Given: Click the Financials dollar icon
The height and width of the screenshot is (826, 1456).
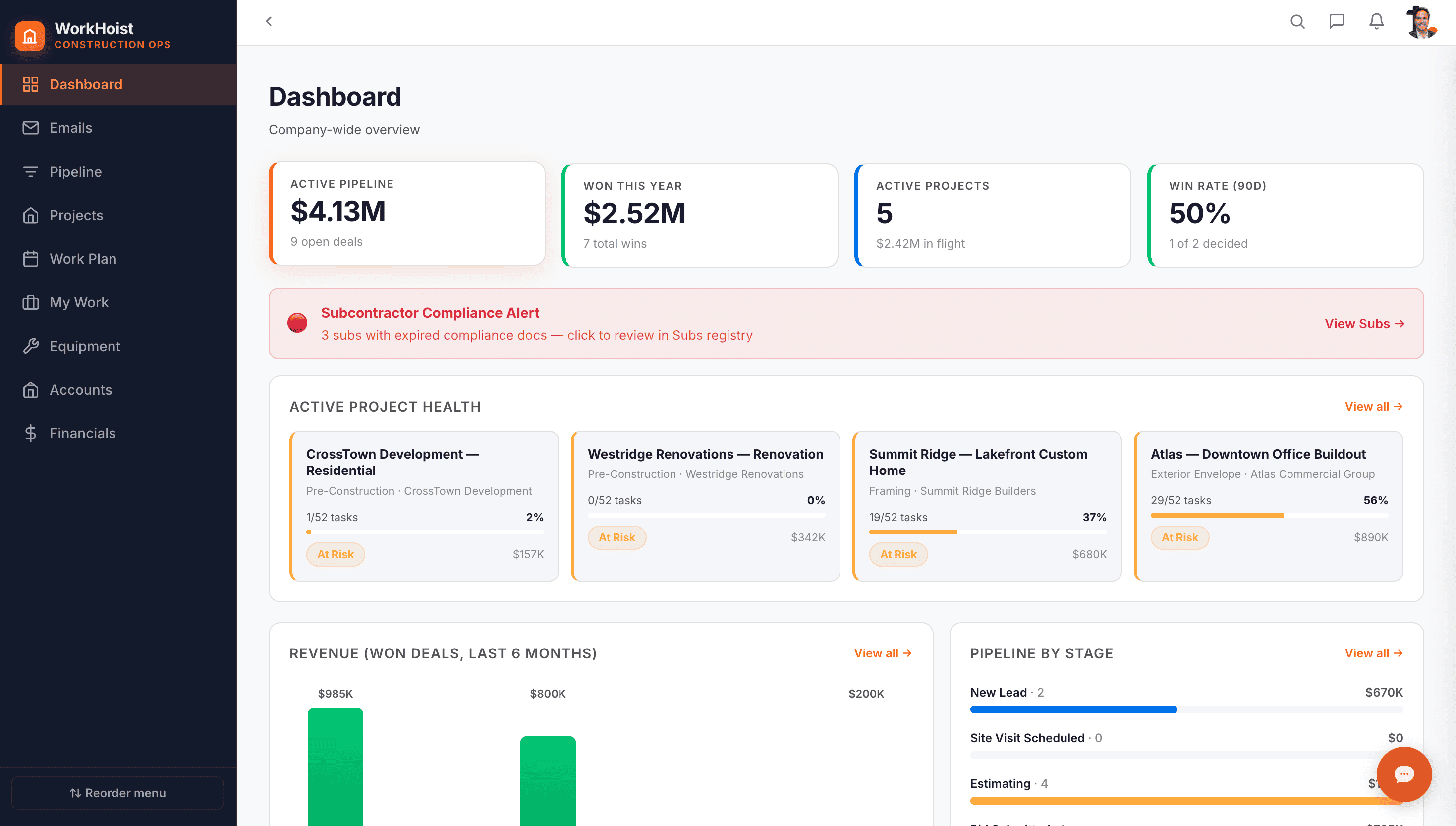Looking at the screenshot, I should point(31,434).
